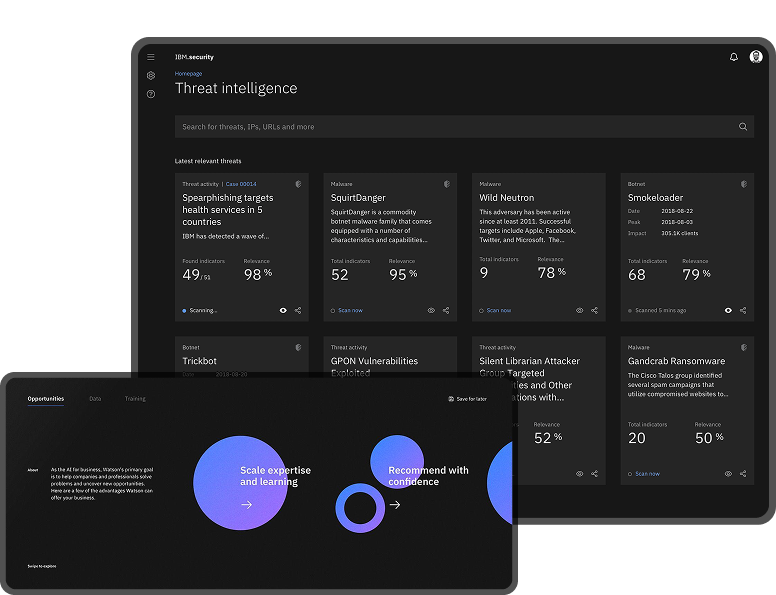Open notifications with the bell icon
Image resolution: width=776 pixels, height=595 pixels.
point(734,57)
